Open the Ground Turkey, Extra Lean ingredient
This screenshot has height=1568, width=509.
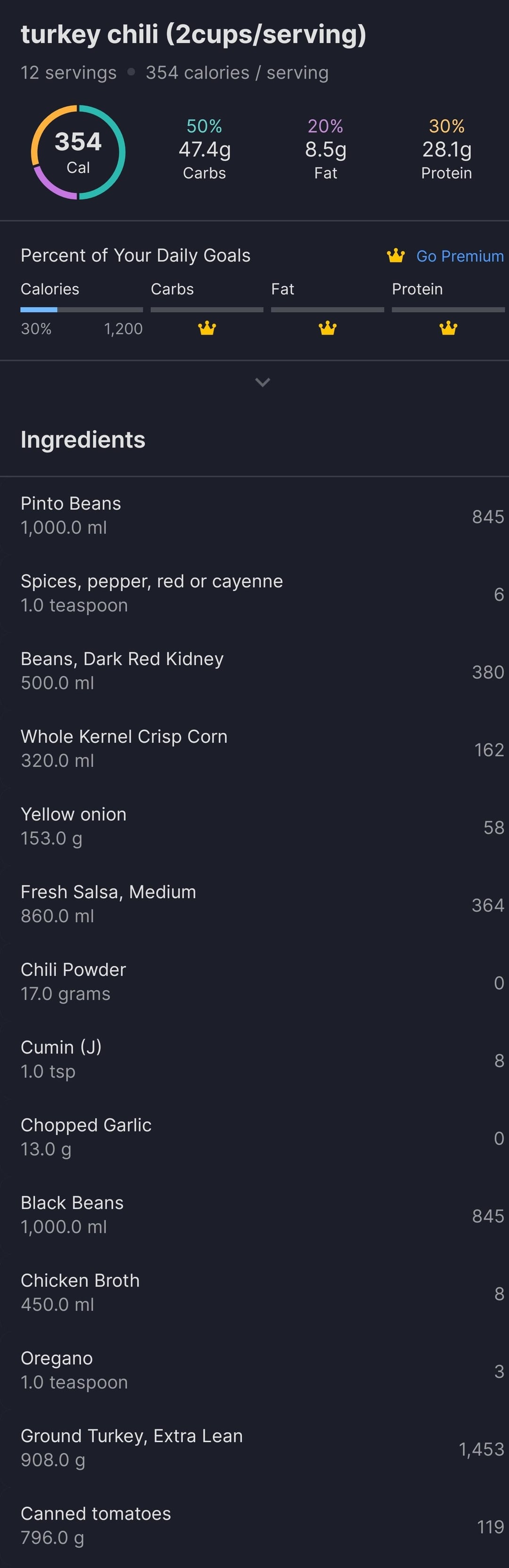coord(254,1448)
